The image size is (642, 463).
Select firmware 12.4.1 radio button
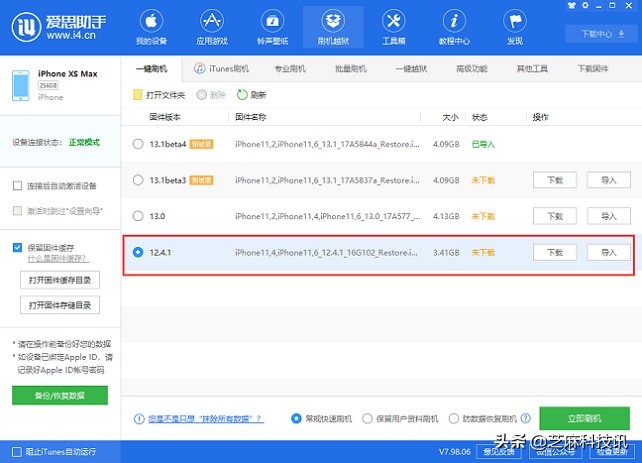click(138, 252)
